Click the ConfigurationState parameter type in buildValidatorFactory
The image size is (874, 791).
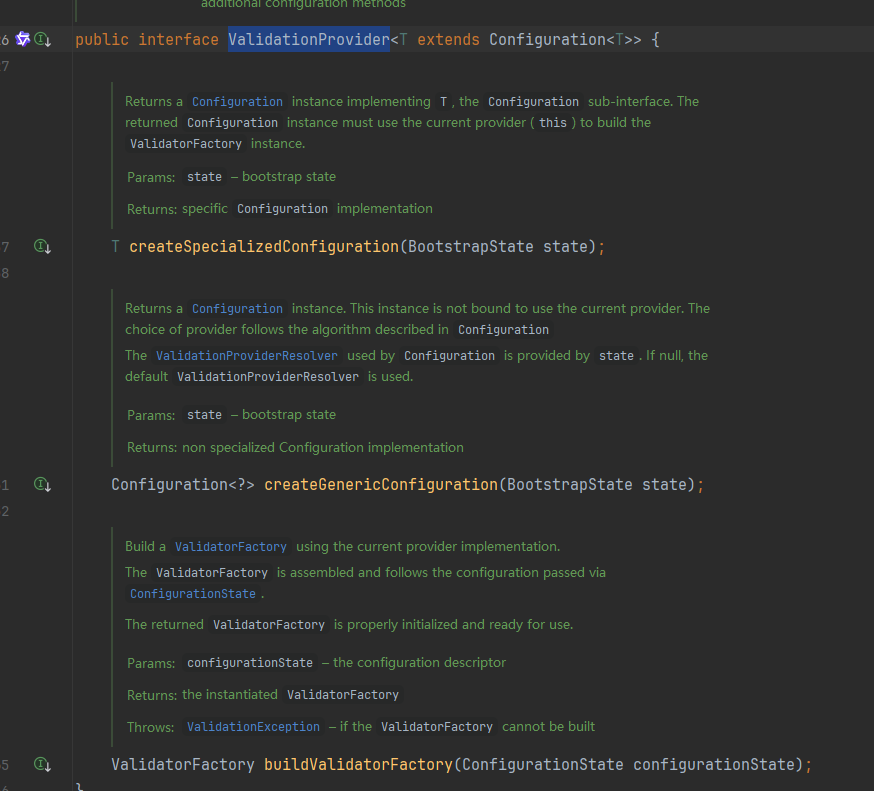(543, 764)
